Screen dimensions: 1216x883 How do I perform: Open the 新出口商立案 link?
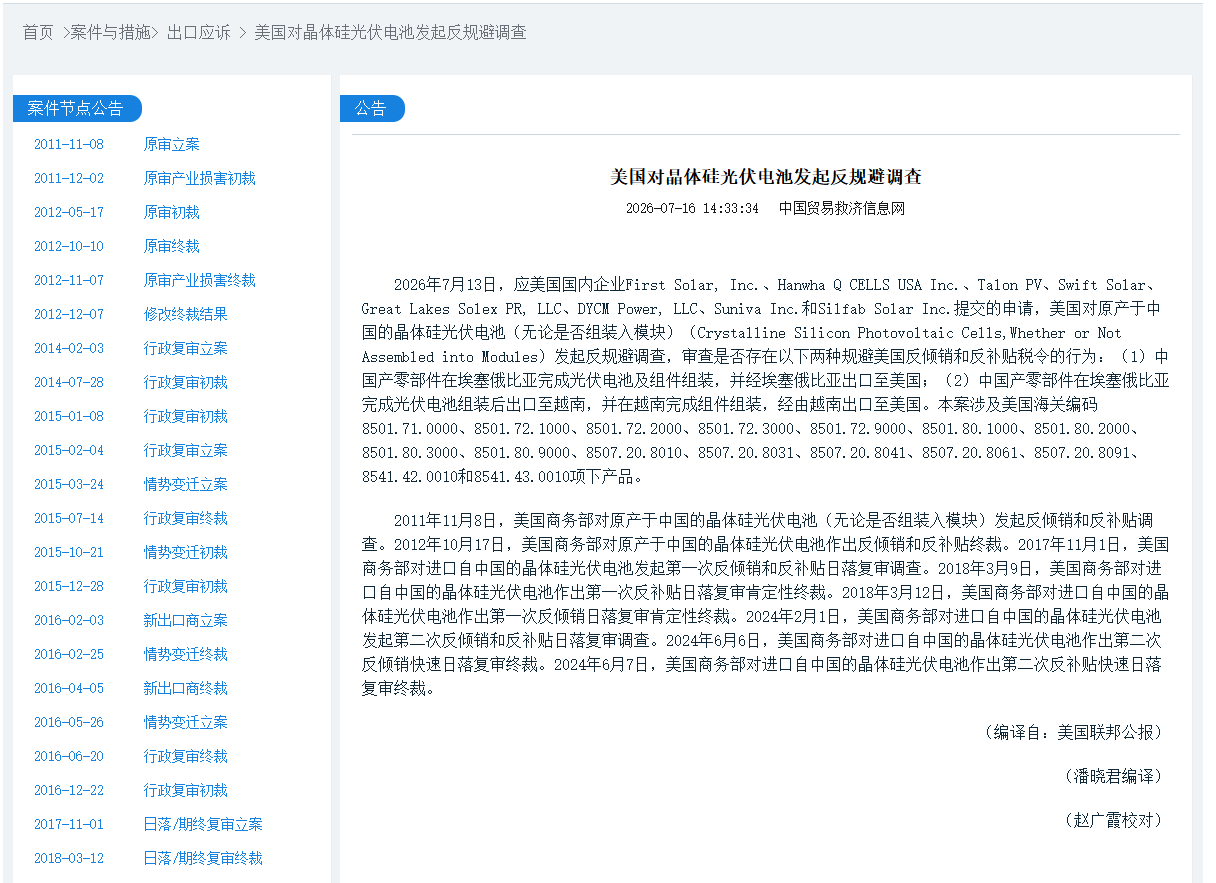(x=186, y=620)
